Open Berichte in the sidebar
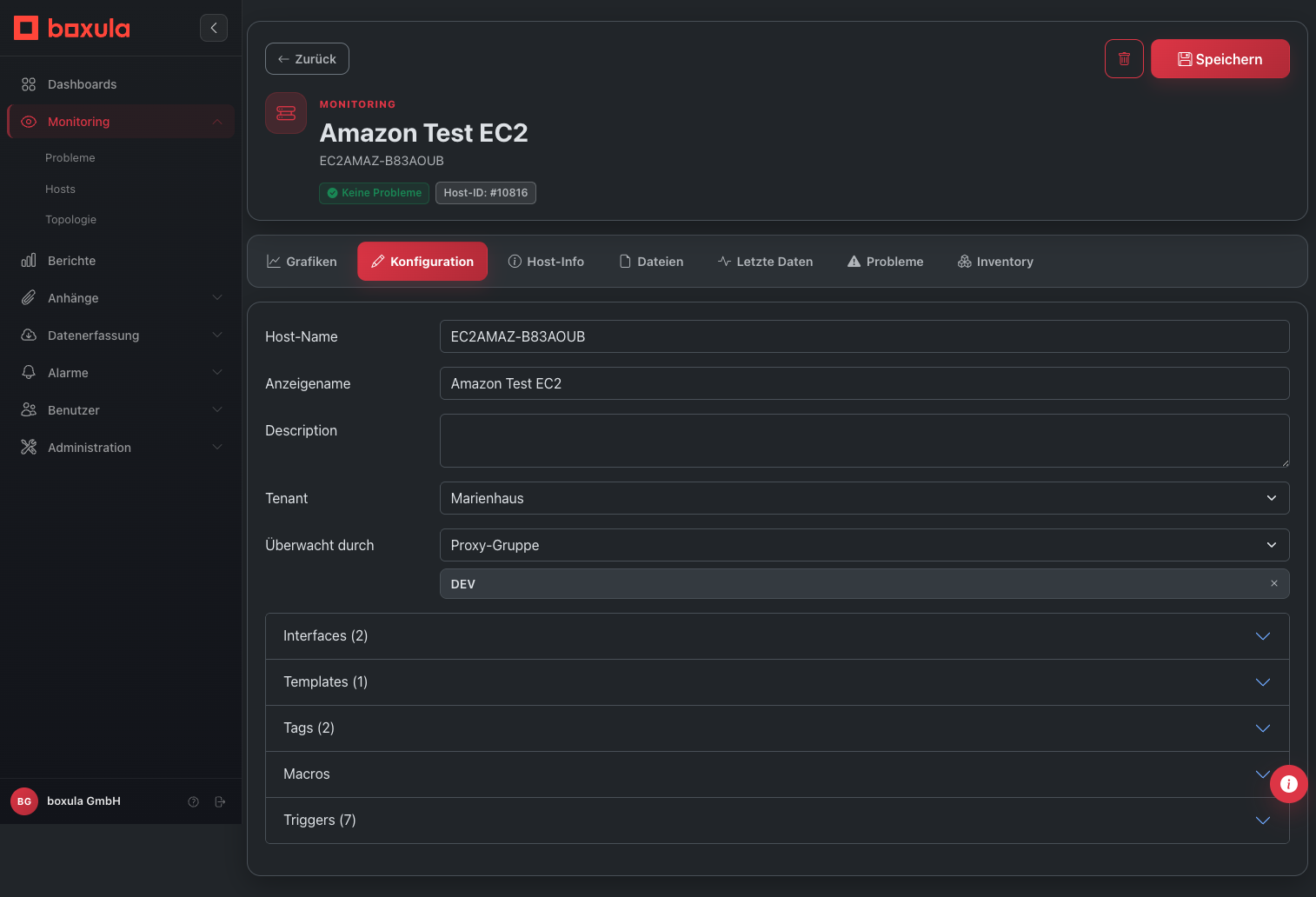 121,261
